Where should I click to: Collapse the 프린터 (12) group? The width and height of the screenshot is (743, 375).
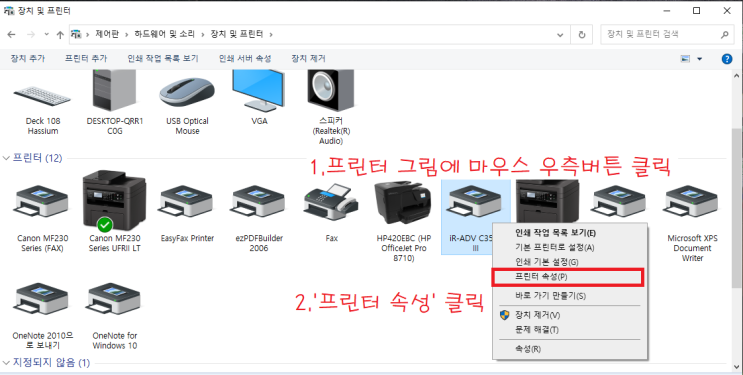tap(7, 158)
